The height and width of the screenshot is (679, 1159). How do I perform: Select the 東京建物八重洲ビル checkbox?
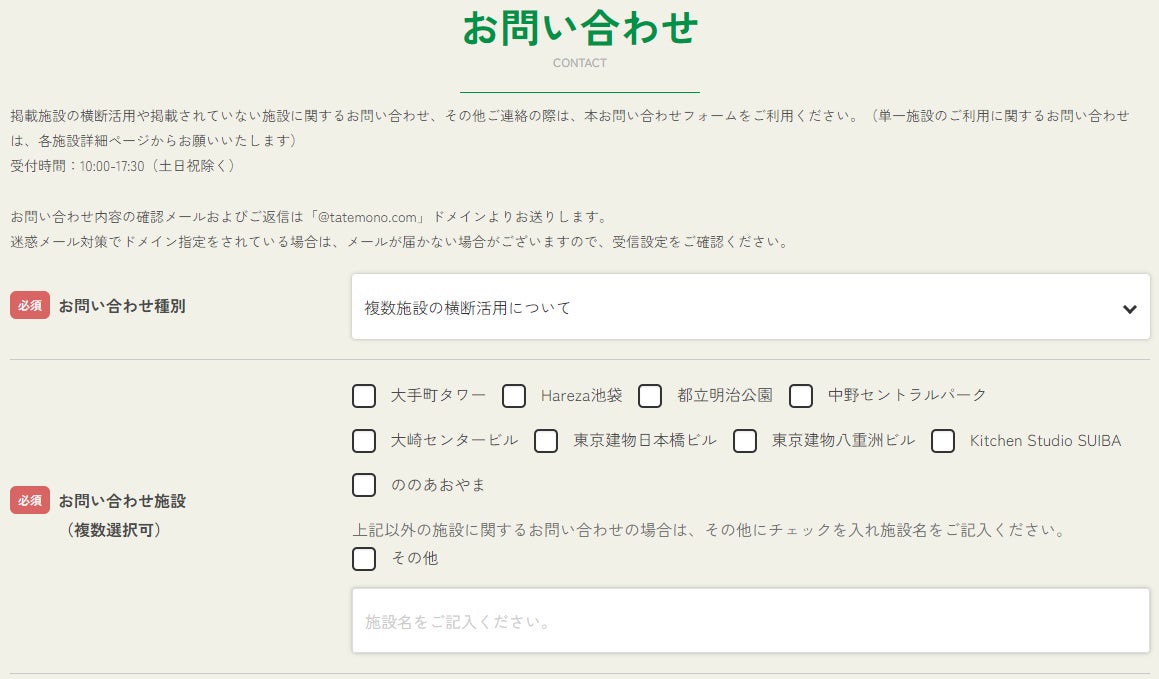click(745, 441)
